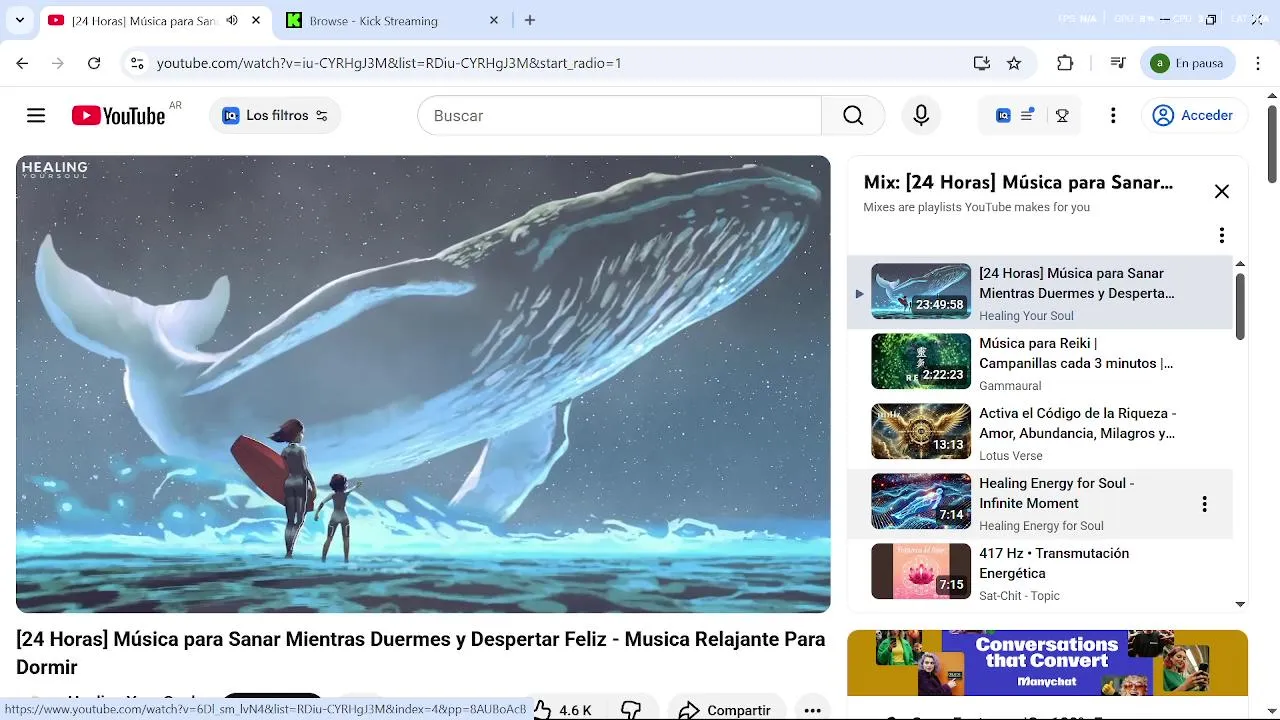Click playlist scrollbar down arrow
Image resolution: width=1280 pixels, height=720 pixels.
1240,604
